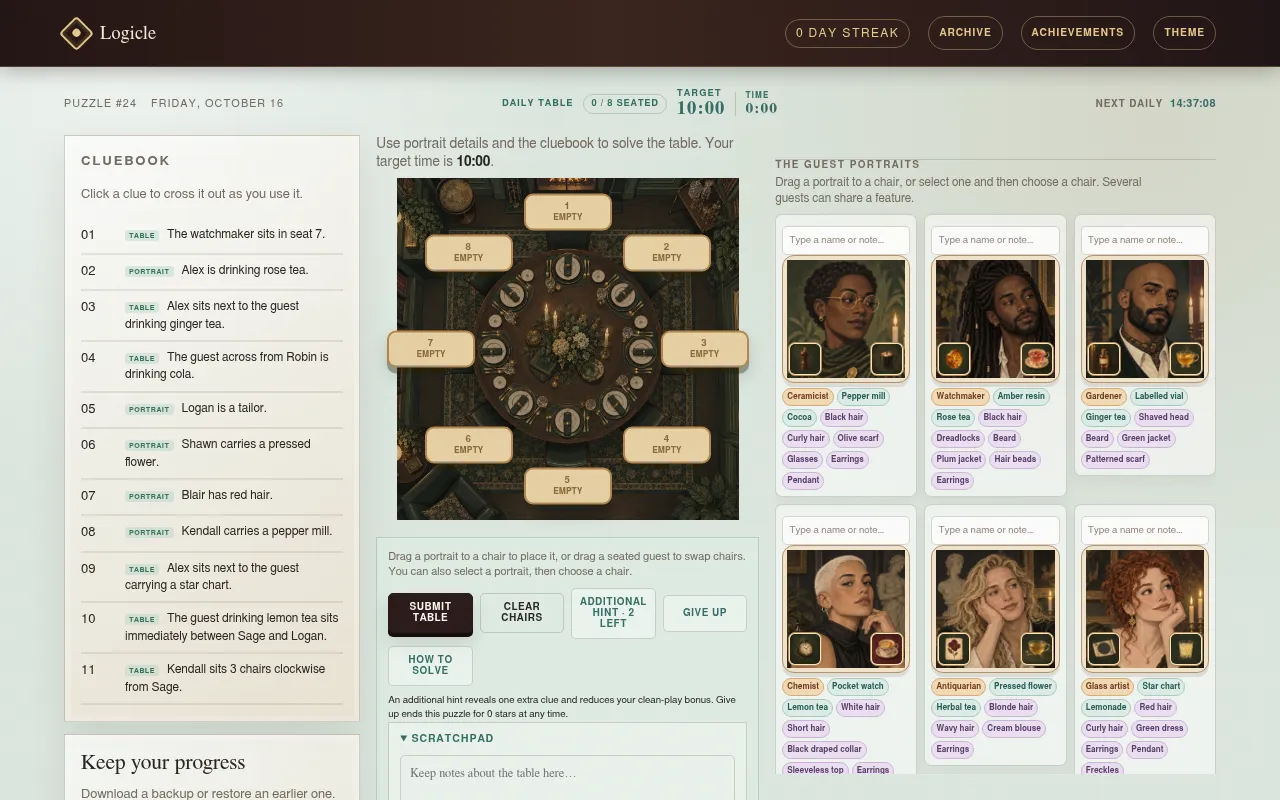Click the Pocket watch feature tag
This screenshot has width=1280, height=800.
[858, 686]
